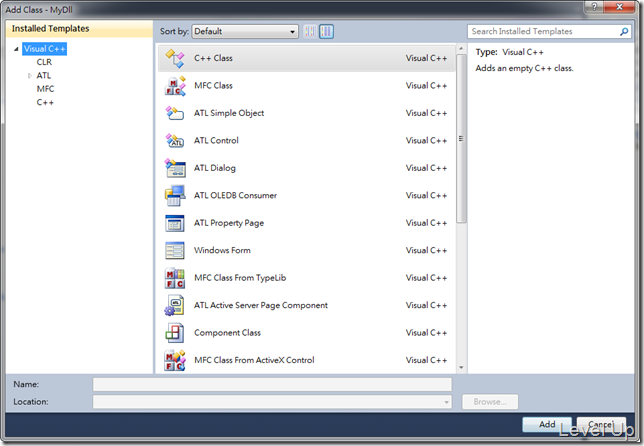
Task: Select the 'ATL OLEDB Consumer' name
Action: 235,195
